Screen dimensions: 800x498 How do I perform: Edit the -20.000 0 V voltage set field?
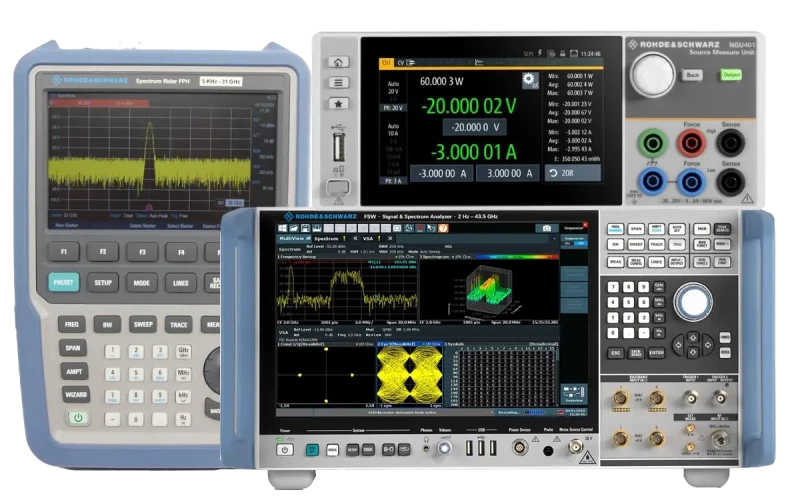click(475, 127)
